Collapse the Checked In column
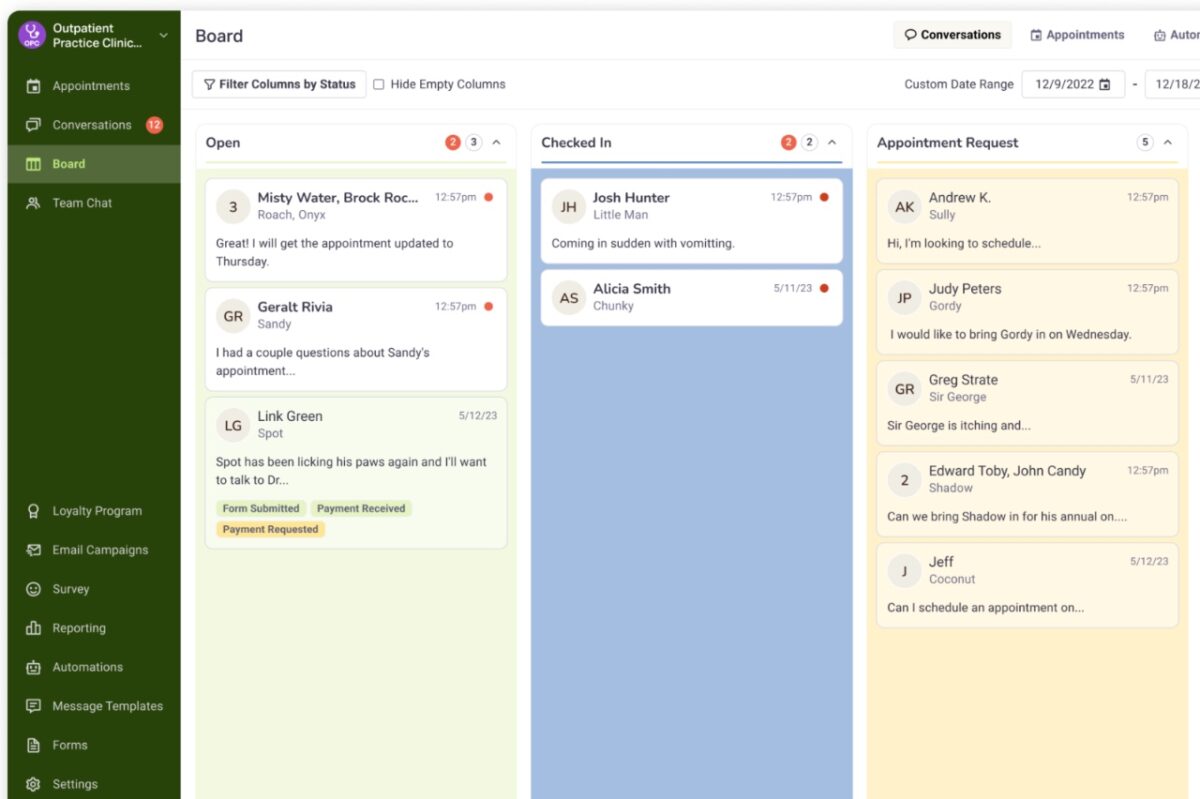The image size is (1200, 799). point(833,142)
